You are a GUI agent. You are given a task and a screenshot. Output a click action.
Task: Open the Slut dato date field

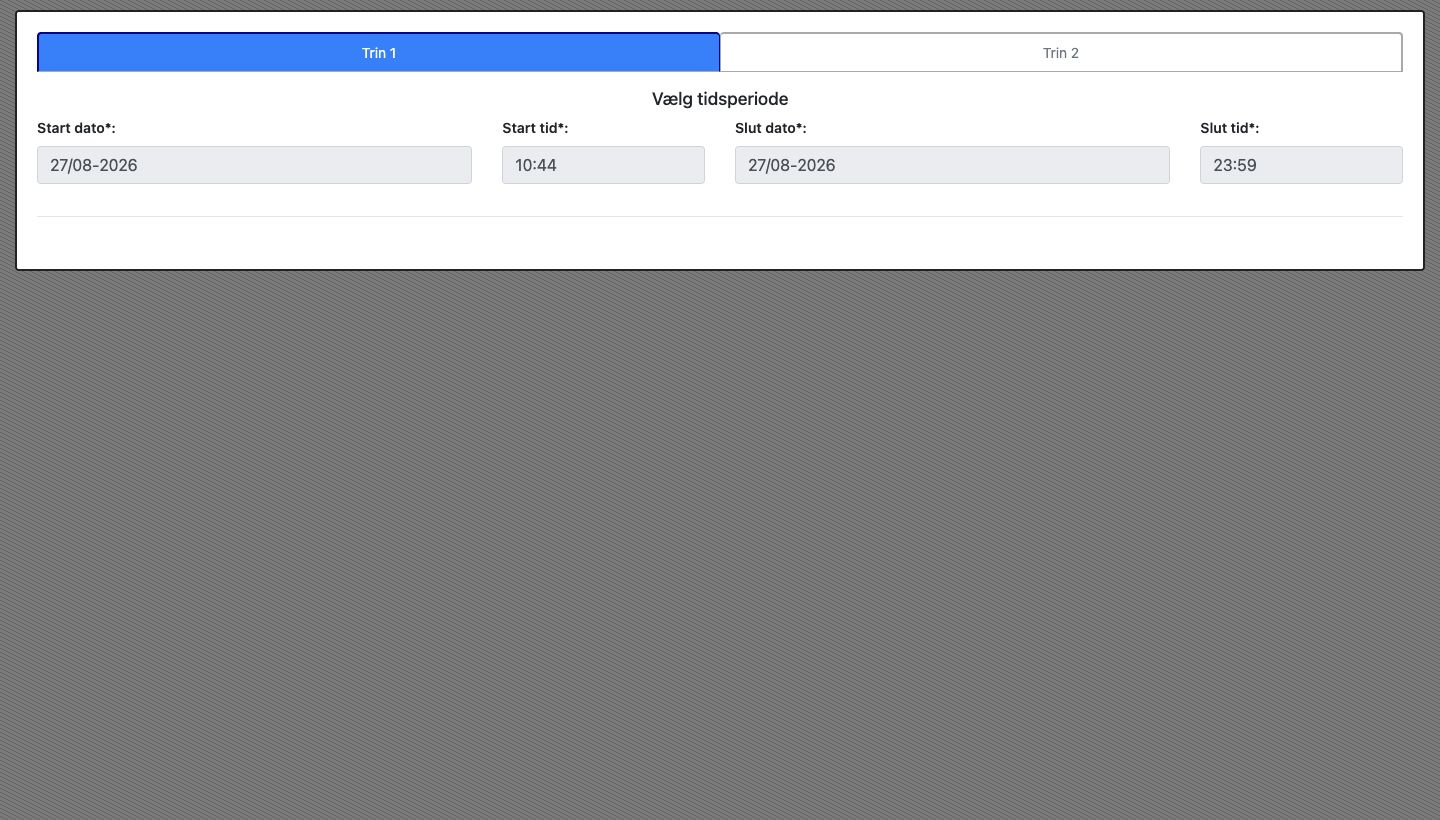pos(952,165)
